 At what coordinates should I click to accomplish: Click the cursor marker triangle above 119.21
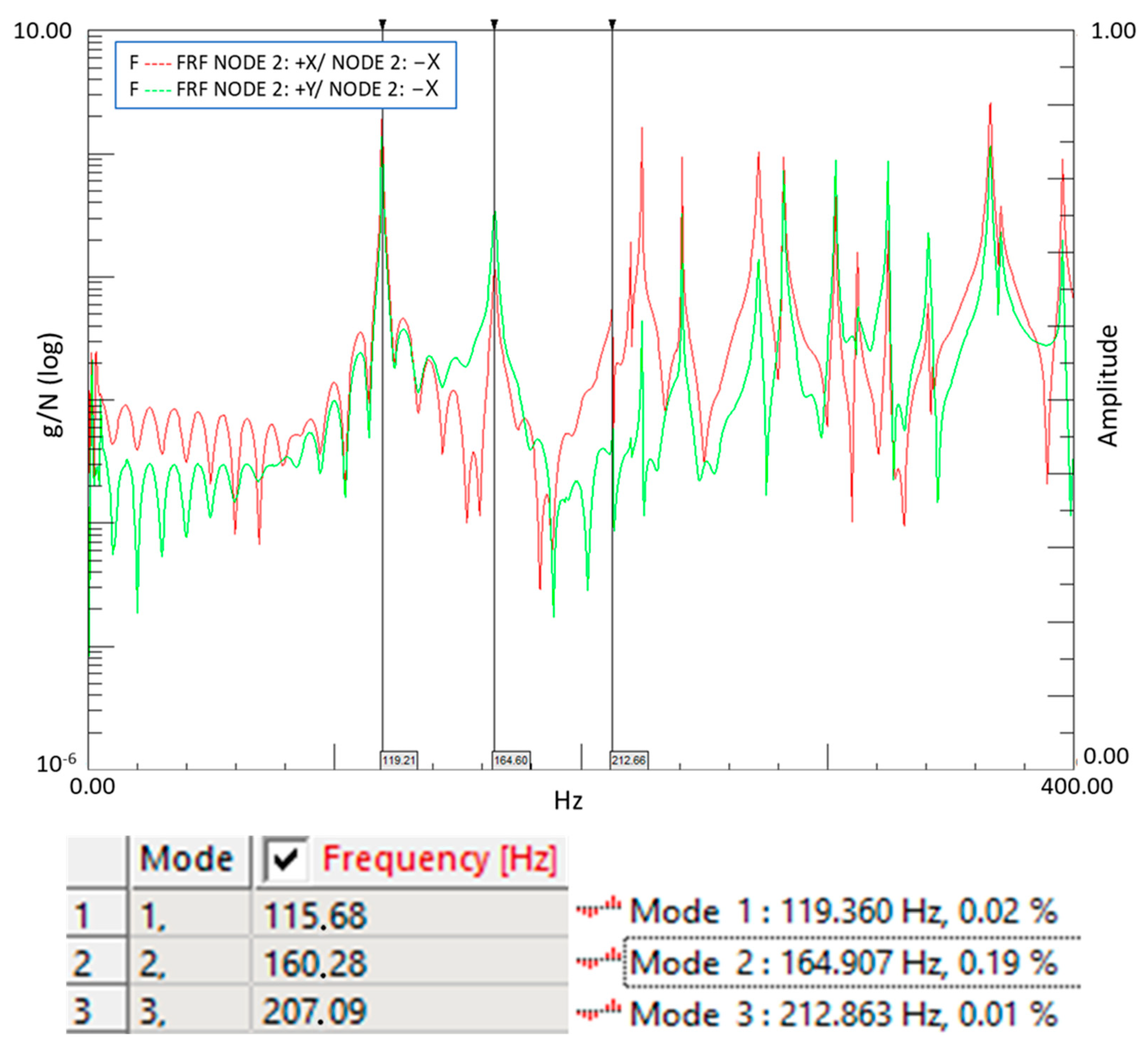[383, 24]
